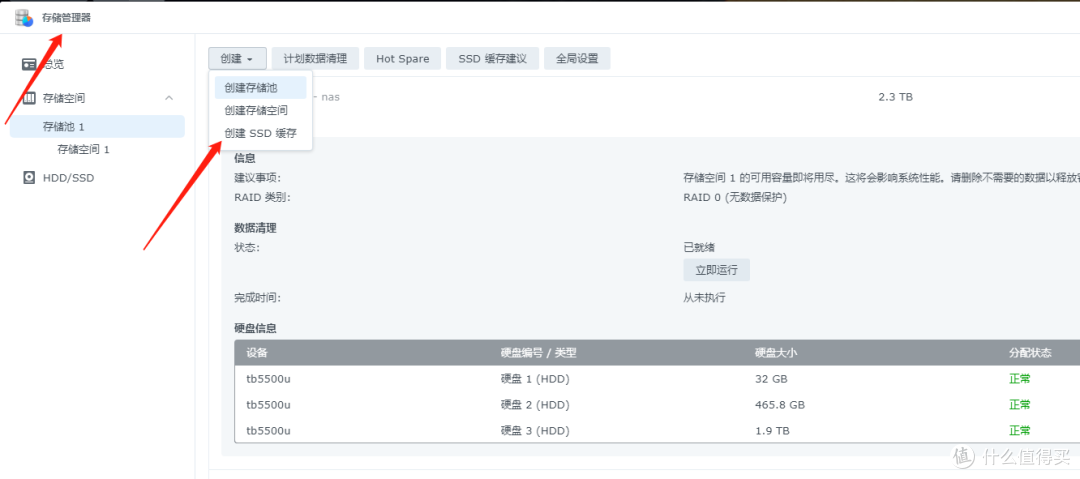This screenshot has height=479, width=1080.
Task: Open the 总览 overview sidebar item
Action: click(54, 64)
